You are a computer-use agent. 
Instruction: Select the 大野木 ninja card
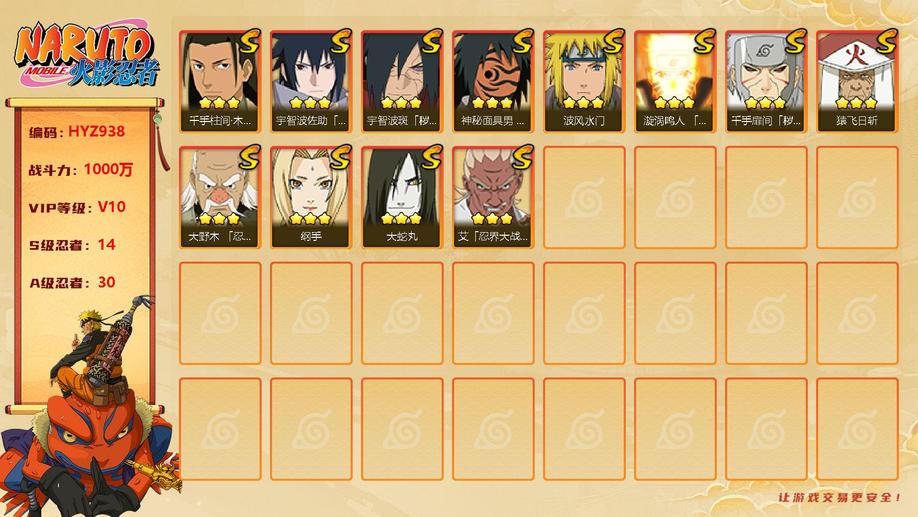click(220, 197)
